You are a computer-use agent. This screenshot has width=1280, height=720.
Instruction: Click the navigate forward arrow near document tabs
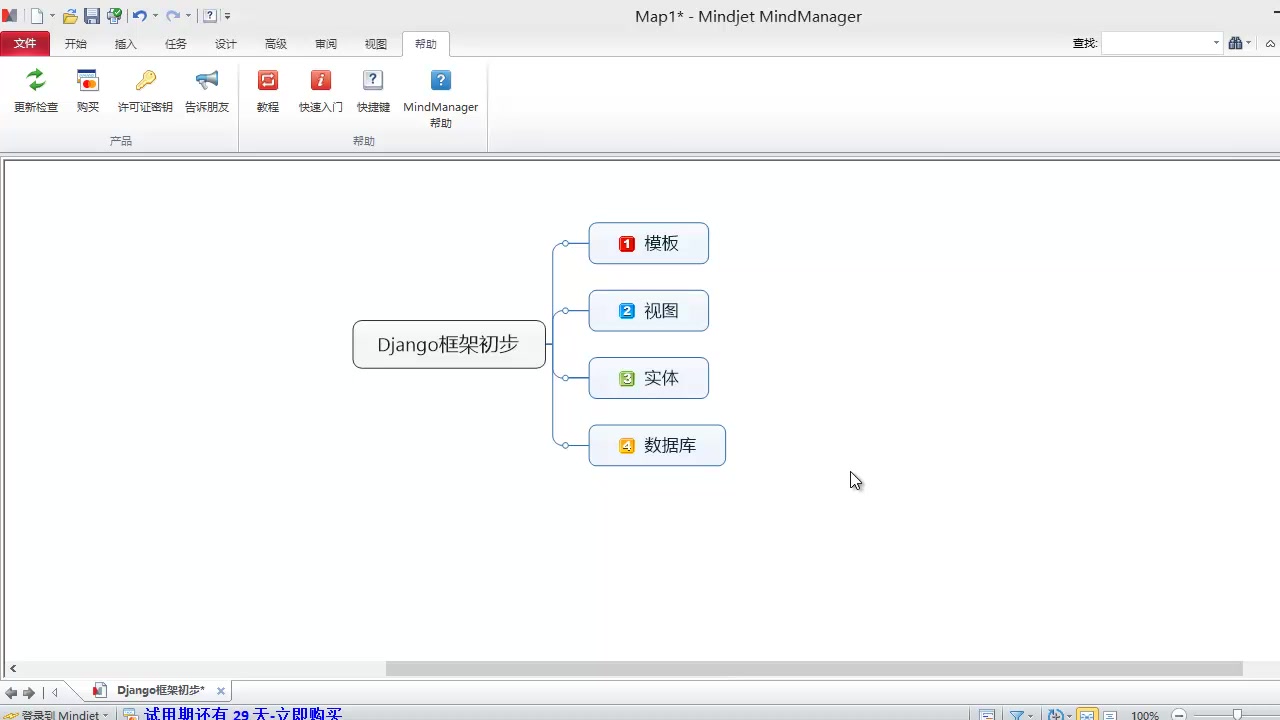pyautogui.click(x=29, y=692)
